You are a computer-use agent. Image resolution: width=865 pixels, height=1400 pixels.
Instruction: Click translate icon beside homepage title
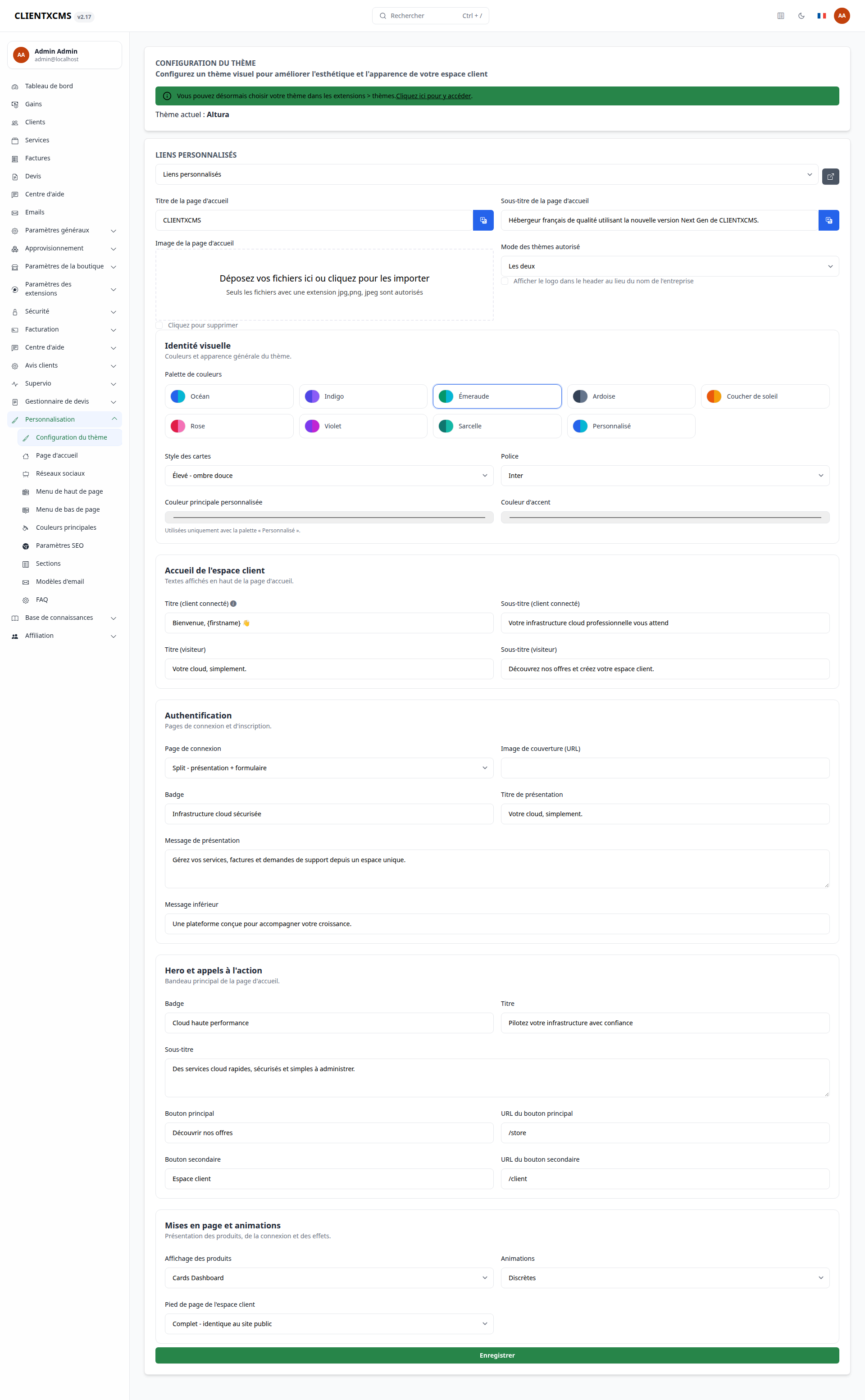pos(483,220)
